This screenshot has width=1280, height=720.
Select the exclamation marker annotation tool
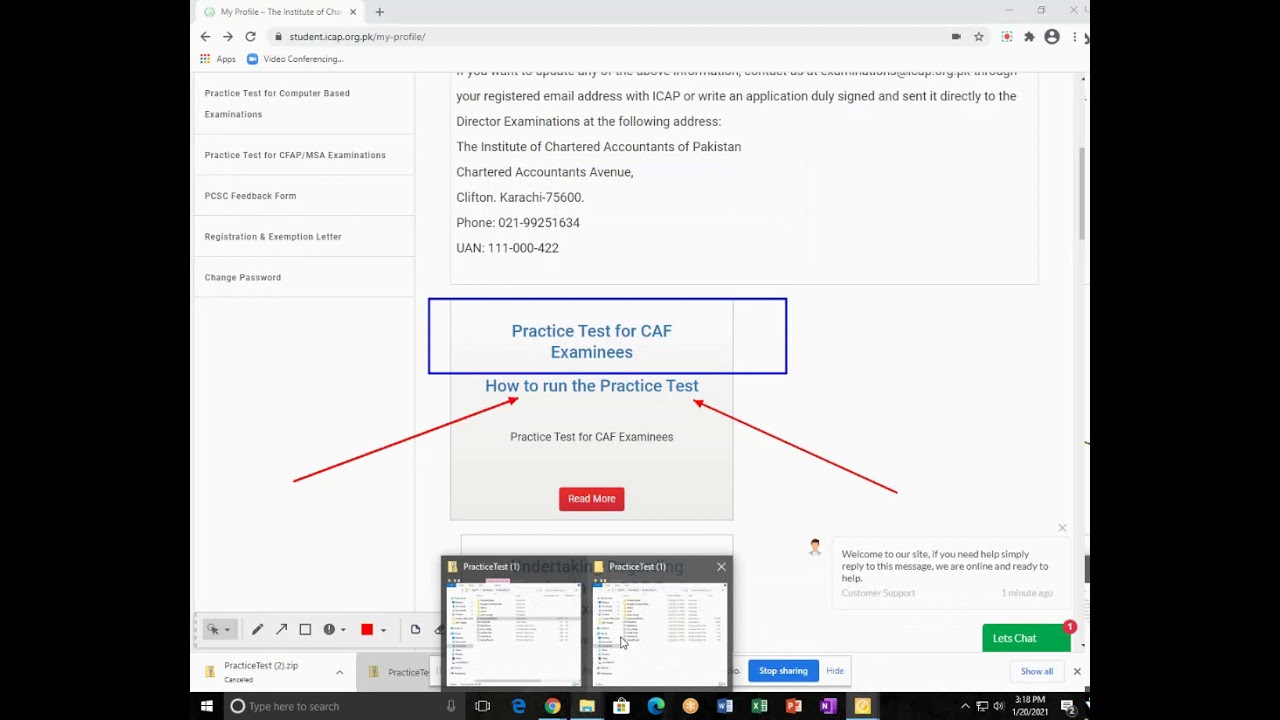(329, 629)
